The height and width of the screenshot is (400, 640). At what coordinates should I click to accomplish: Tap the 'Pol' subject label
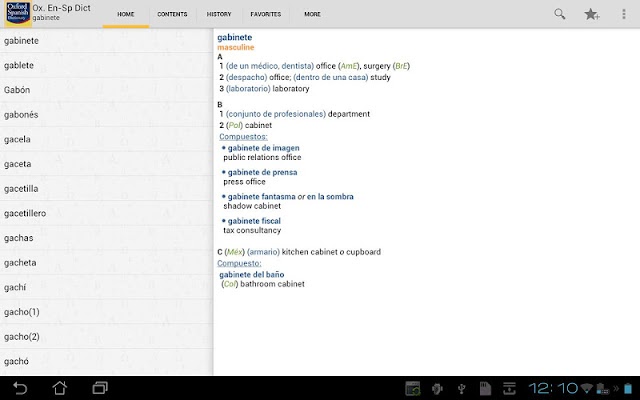coord(235,125)
